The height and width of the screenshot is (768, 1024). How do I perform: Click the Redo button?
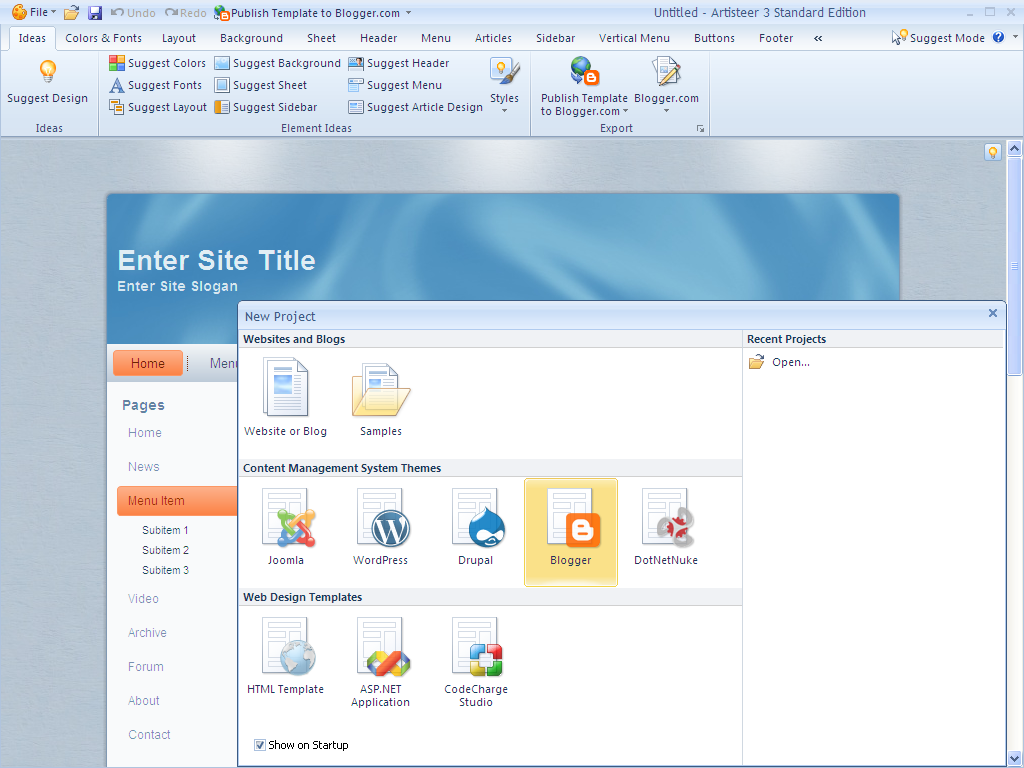[x=185, y=12]
